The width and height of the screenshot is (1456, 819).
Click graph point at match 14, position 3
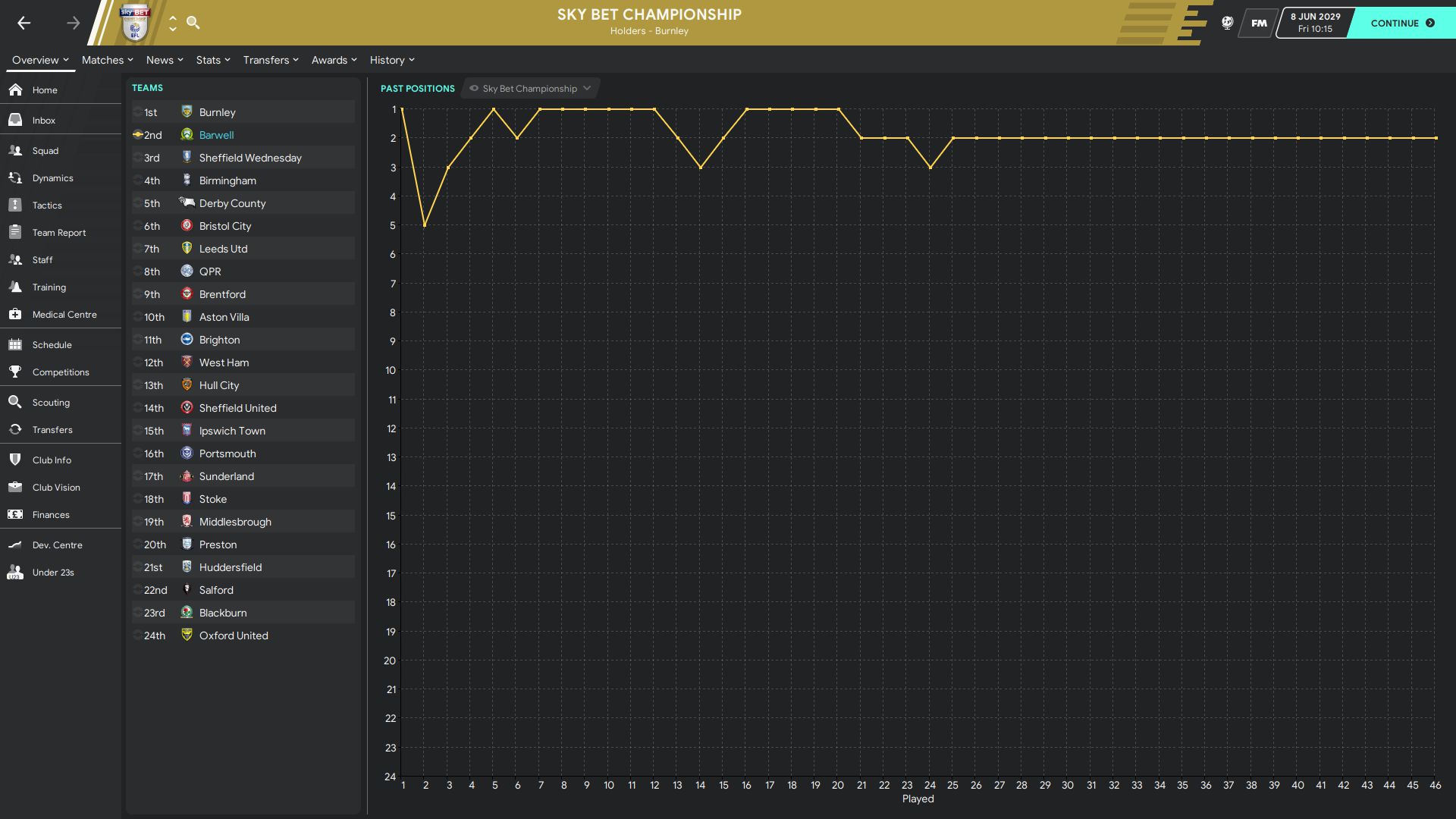tap(701, 168)
